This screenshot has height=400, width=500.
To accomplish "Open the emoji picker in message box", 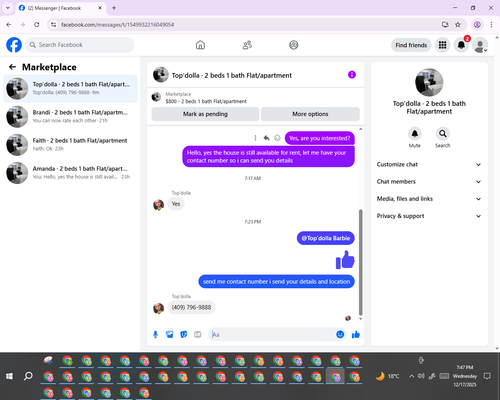I will [340, 334].
